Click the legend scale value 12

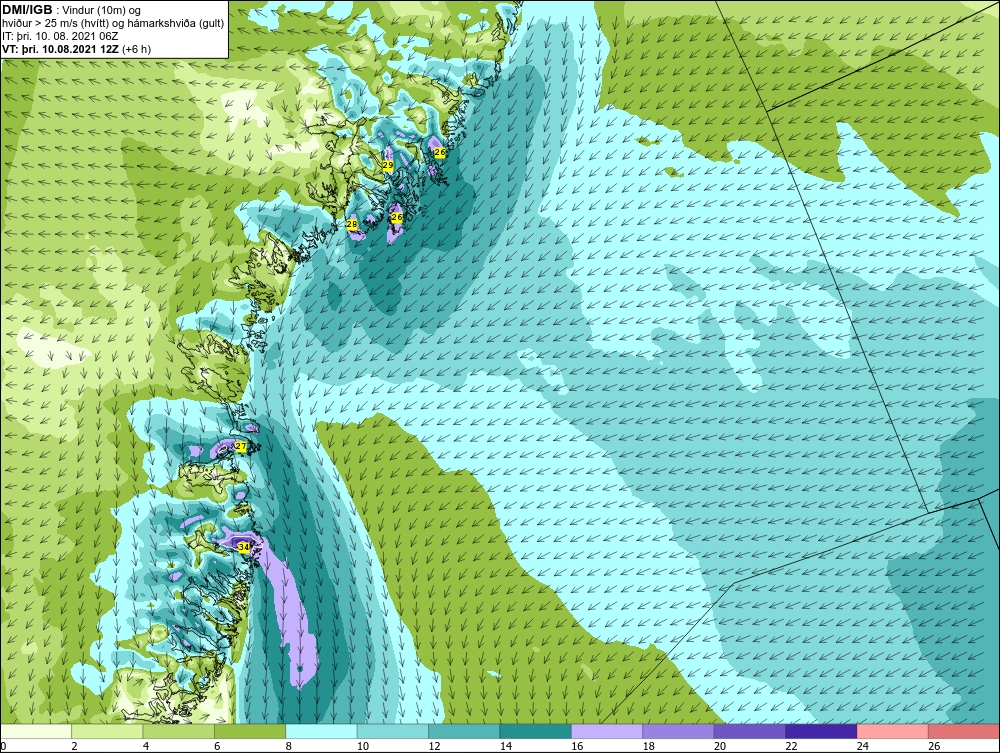point(434,746)
